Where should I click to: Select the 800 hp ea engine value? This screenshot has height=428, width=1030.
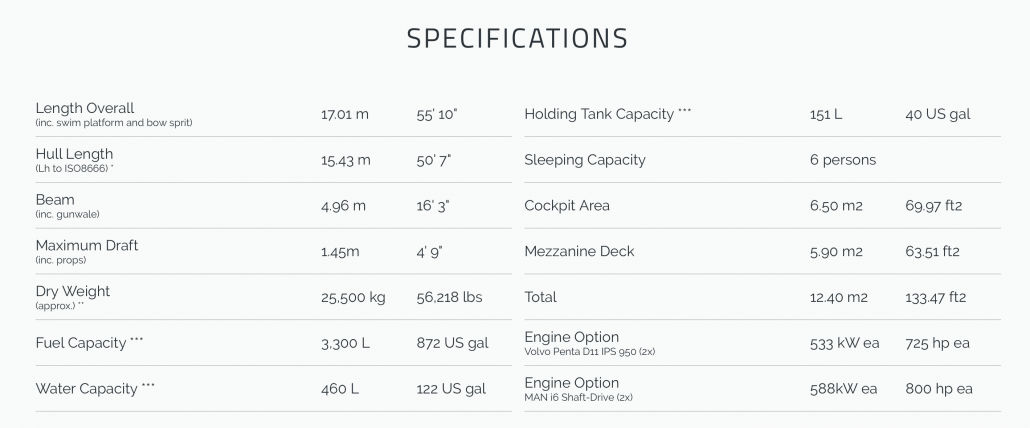(x=939, y=389)
